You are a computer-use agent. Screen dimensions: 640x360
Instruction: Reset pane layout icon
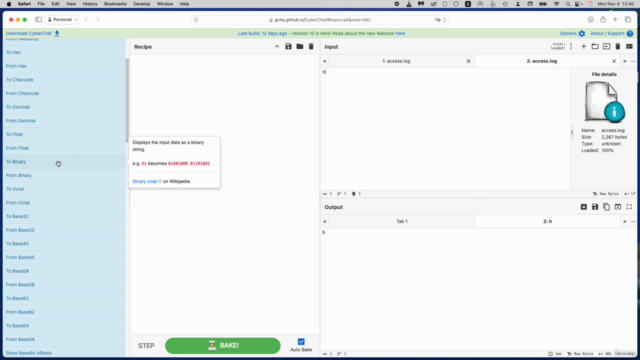(629, 47)
